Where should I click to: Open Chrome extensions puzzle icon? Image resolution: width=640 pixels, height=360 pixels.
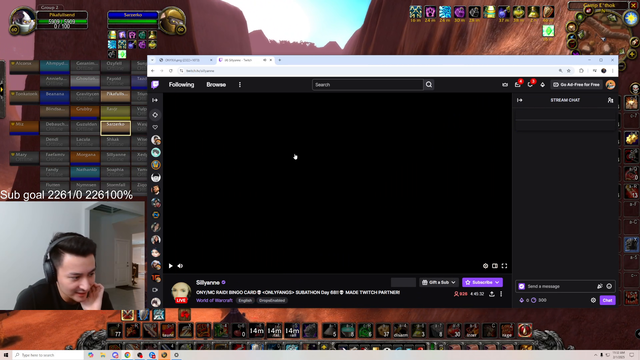[x=581, y=71]
